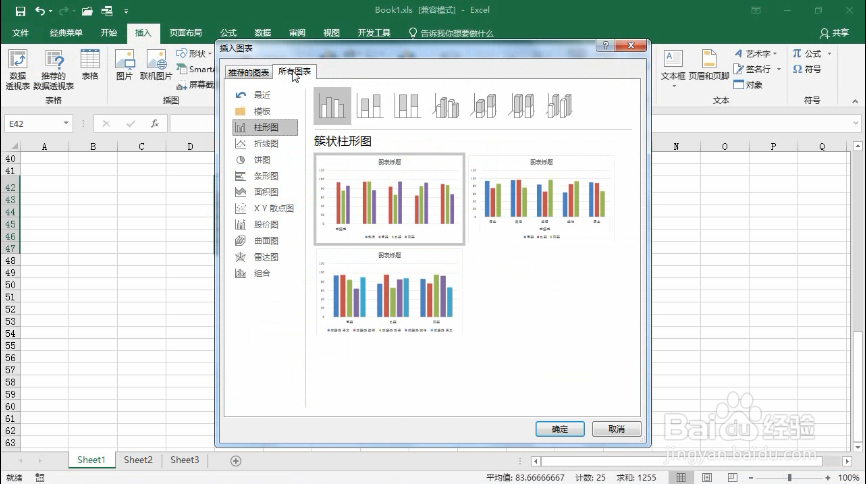Image resolution: width=866 pixels, height=484 pixels.
Task: Open the Home (开始) tab
Action: 109,33
